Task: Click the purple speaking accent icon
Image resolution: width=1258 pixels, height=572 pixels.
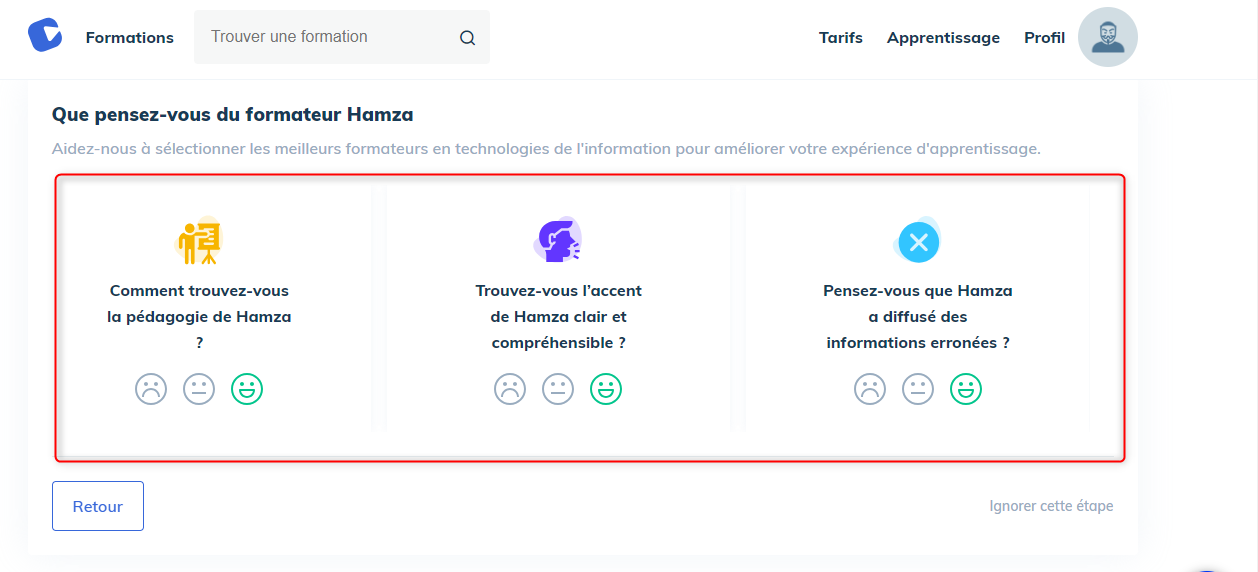Action: (558, 240)
